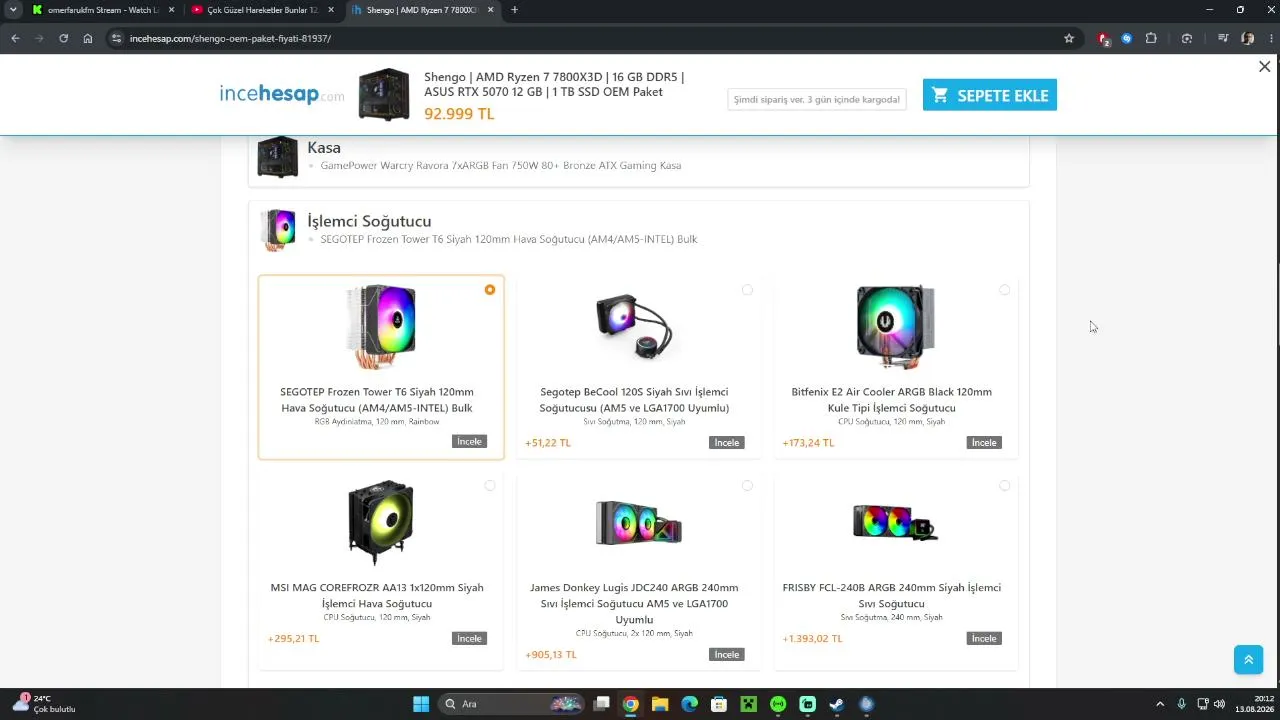This screenshot has height=720, width=1280.
Task: Close the Çok Güzel Hareketler Bunlar tab
Action: pos(331,10)
